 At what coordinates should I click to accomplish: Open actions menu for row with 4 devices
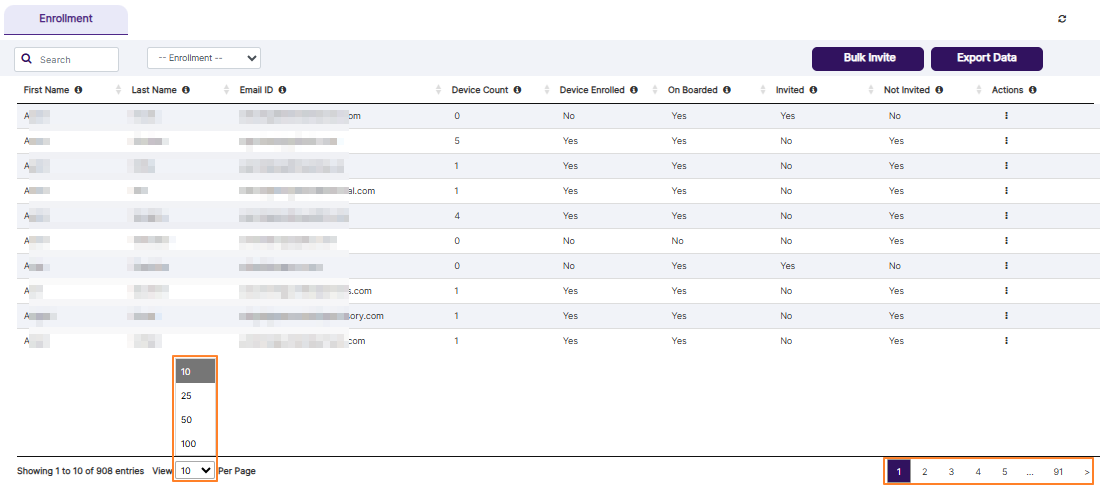coord(1006,215)
